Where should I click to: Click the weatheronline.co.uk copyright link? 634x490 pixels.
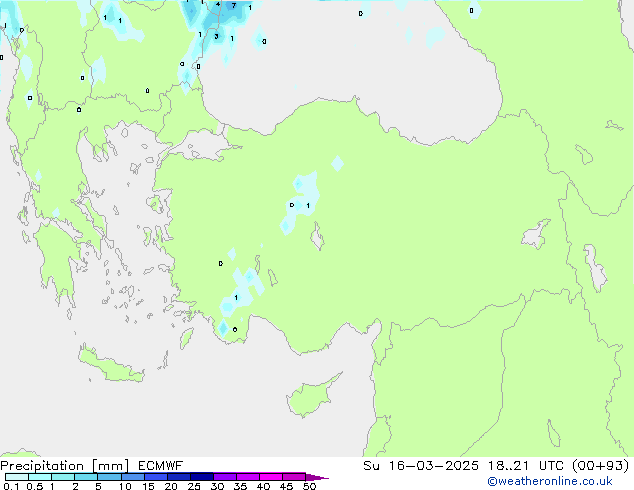click(549, 481)
